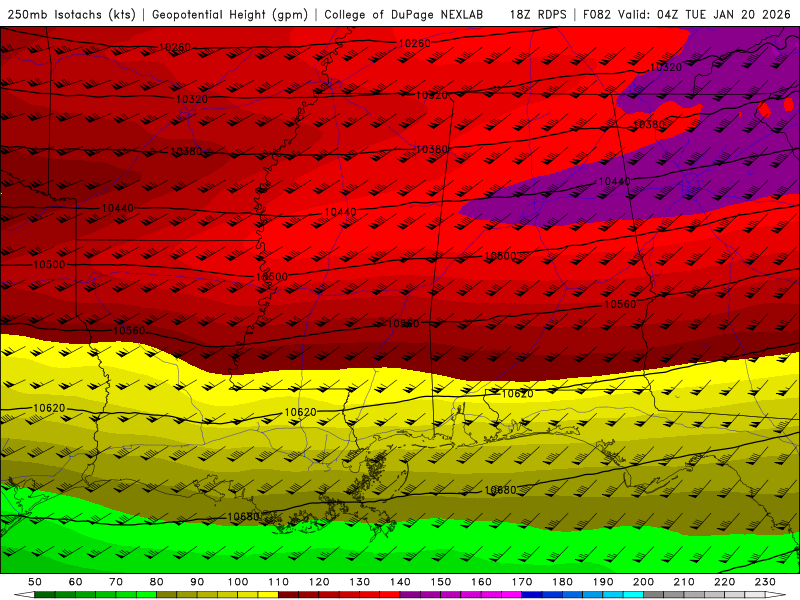Viewport: 800px width, 600px height.
Task: Click the 170 knot scale label
Action: [x=522, y=582]
